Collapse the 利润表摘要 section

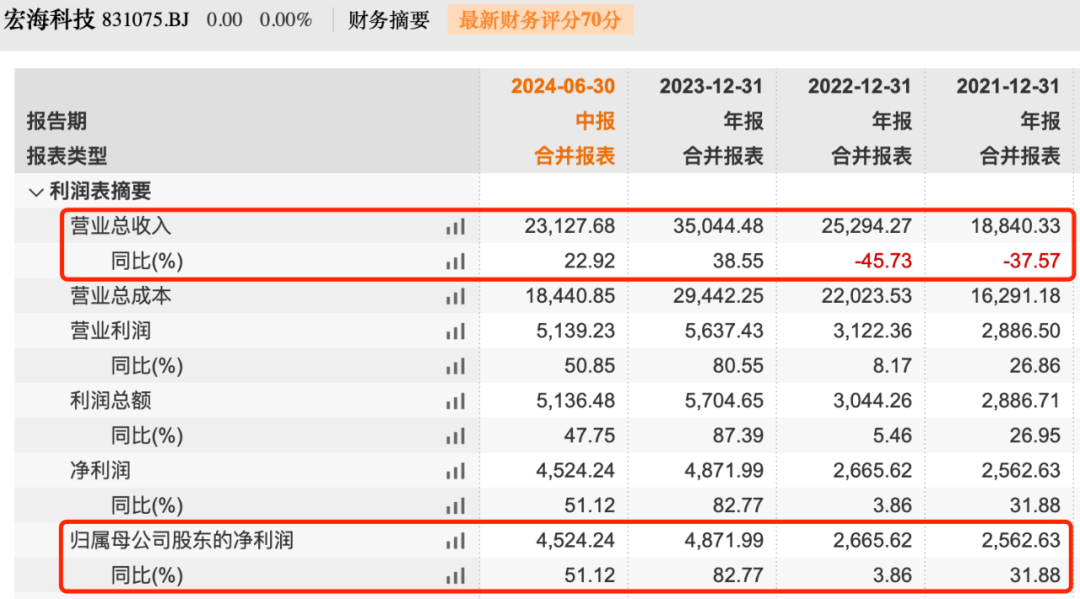coord(36,192)
